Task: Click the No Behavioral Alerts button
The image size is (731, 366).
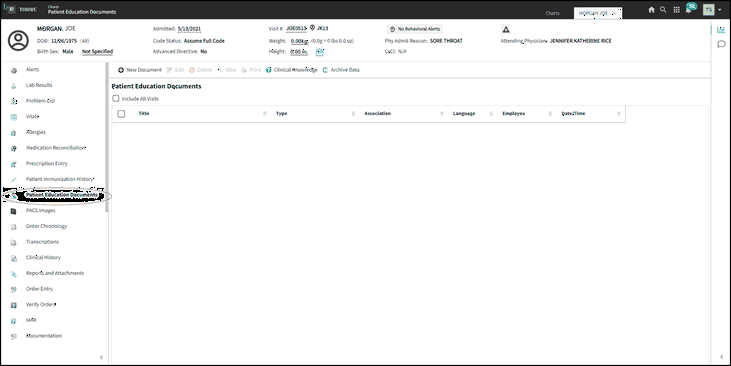Action: pos(414,29)
